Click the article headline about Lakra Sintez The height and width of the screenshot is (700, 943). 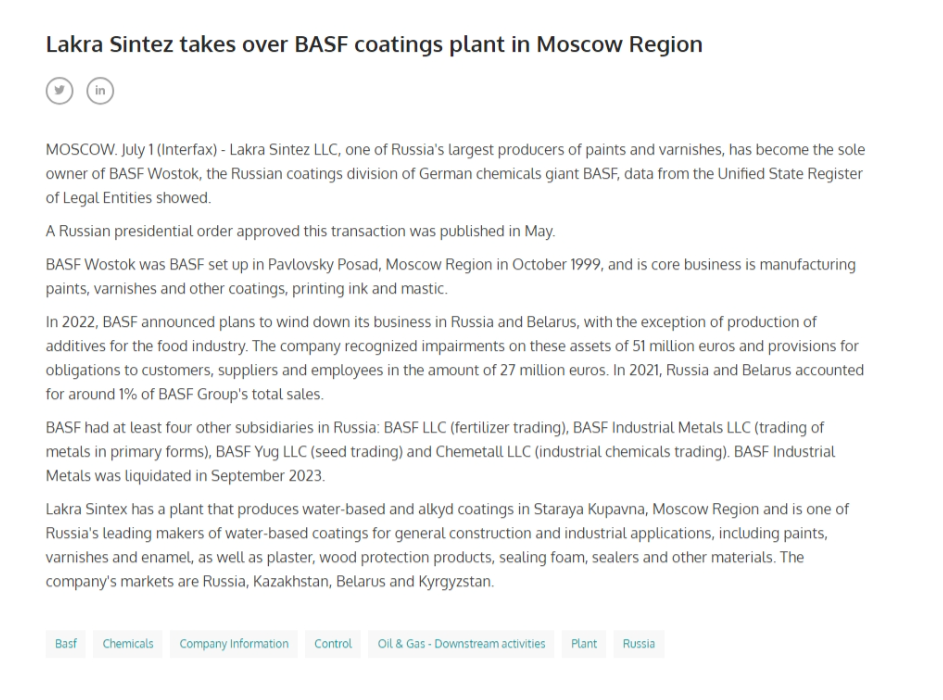pyautogui.click(x=374, y=45)
